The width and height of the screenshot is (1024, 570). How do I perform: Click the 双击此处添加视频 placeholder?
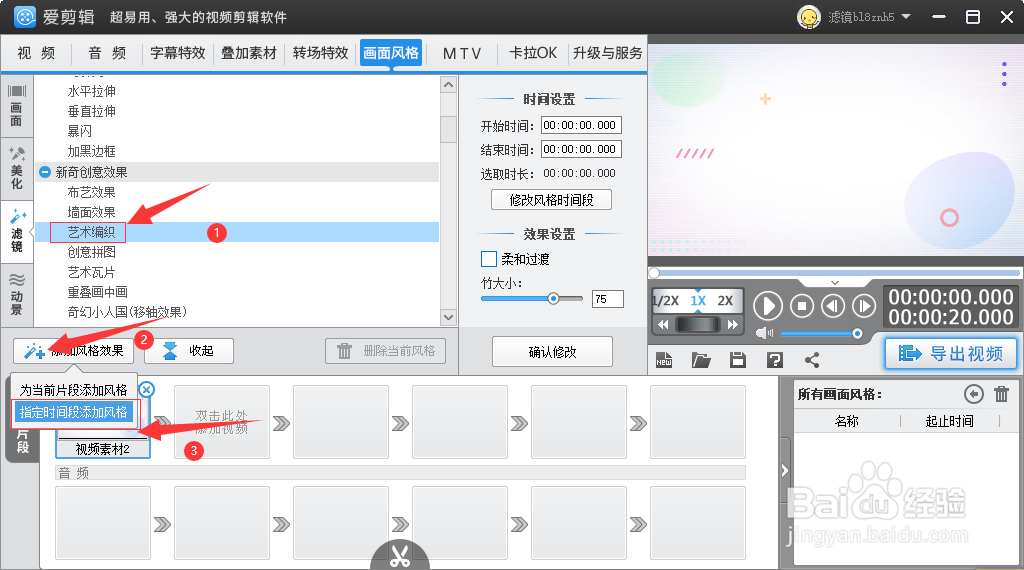[222, 422]
